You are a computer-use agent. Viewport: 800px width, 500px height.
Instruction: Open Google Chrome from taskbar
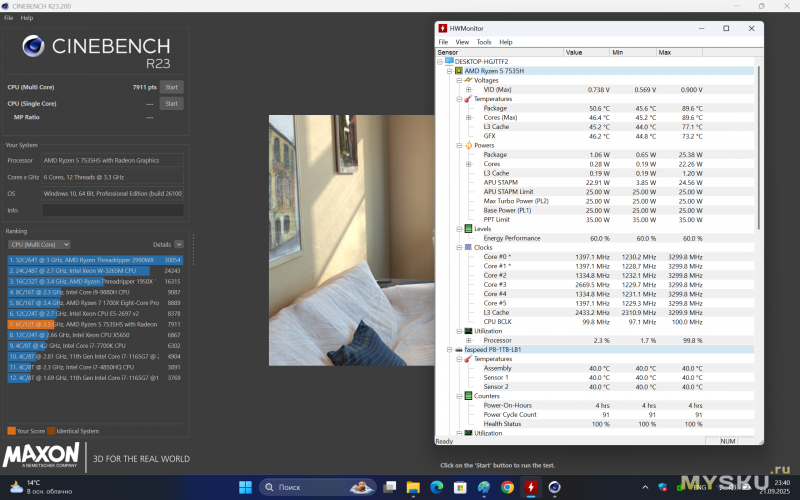(507, 487)
